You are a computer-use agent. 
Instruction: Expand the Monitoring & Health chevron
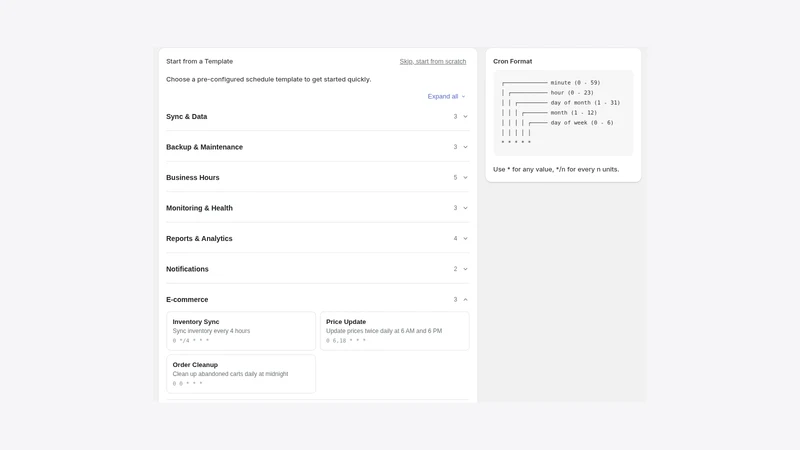465,208
